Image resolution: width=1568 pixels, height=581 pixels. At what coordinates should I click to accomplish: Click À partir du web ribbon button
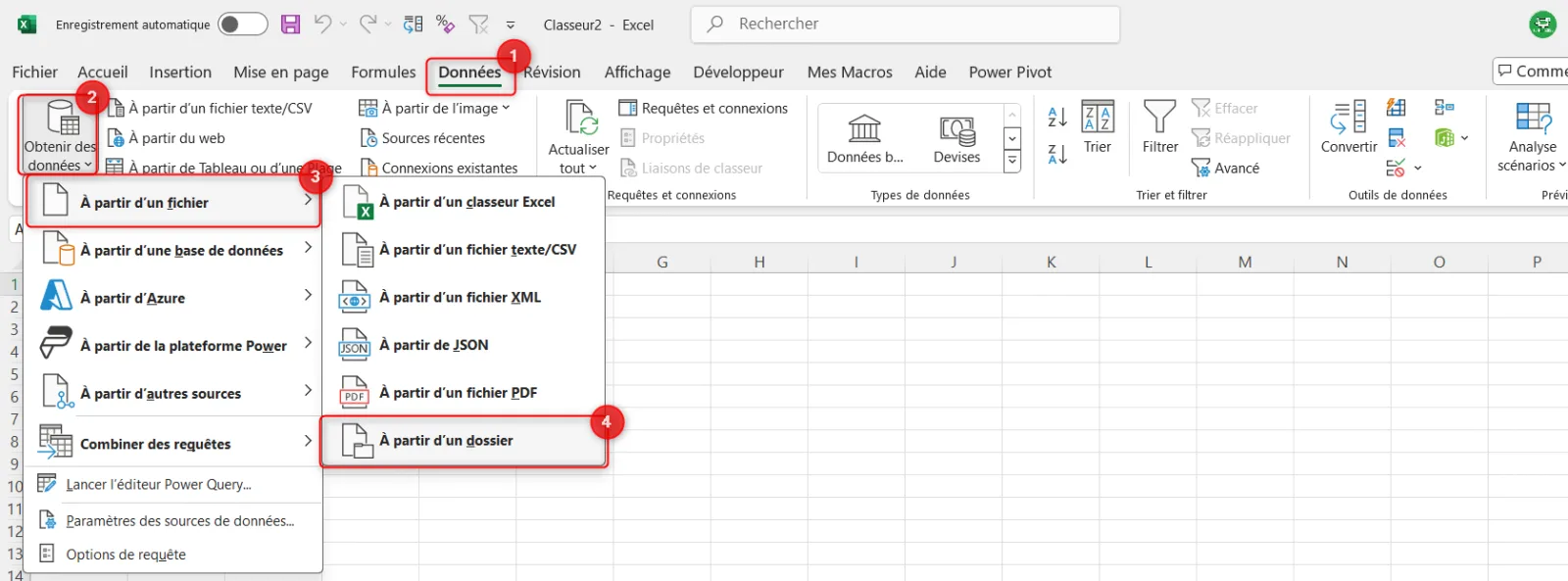(166, 138)
